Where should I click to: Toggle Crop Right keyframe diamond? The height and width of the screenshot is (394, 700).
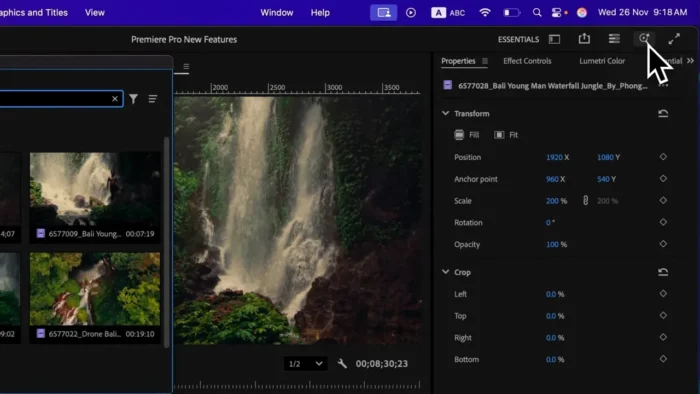(x=663, y=337)
